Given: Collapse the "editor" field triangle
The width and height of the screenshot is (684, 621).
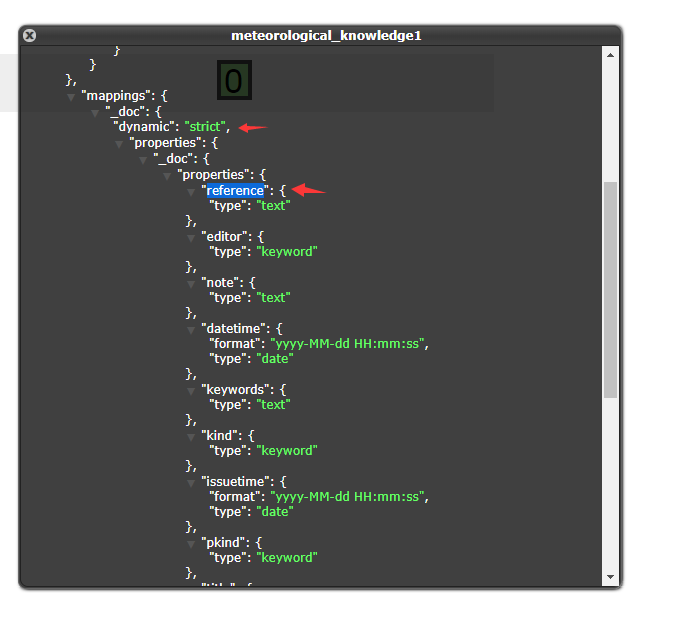Looking at the screenshot, I should point(191,237).
